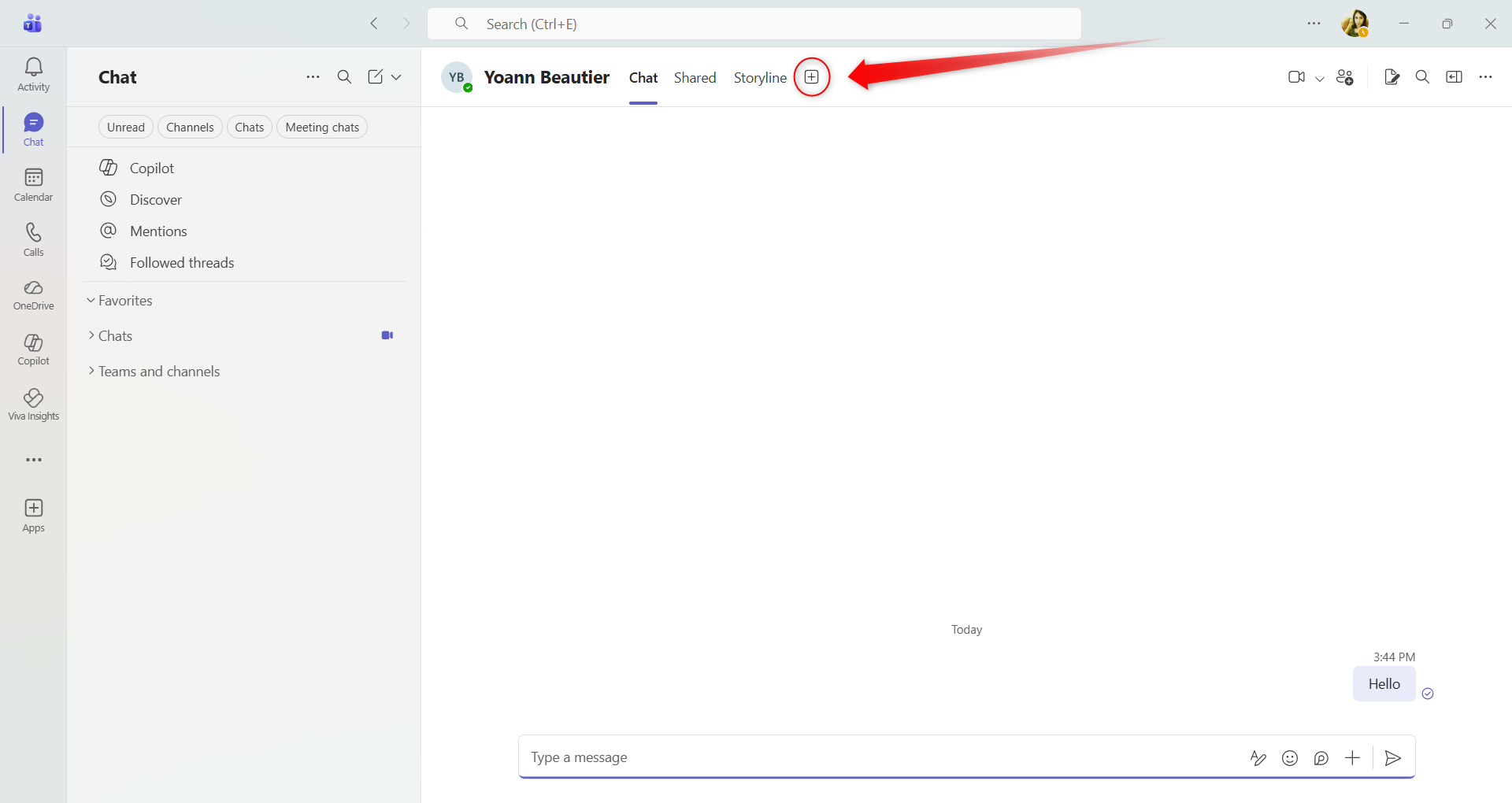Open Viva Insights

tap(33, 405)
